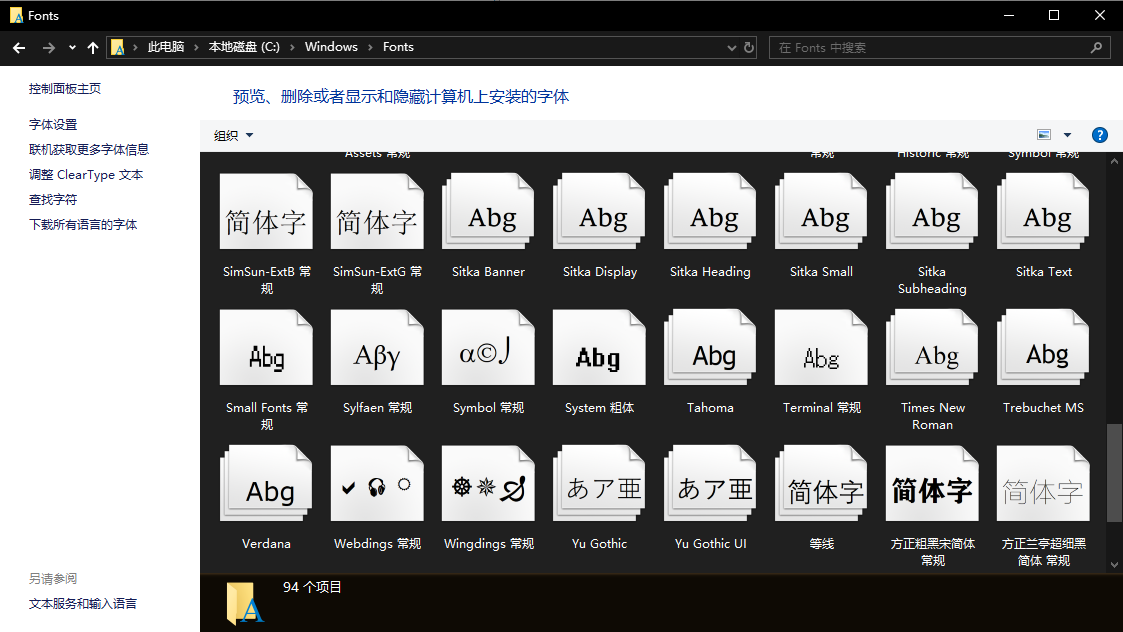The width and height of the screenshot is (1123, 632).
Task: Click the scrollbar up arrow
Action: pos(1114,161)
